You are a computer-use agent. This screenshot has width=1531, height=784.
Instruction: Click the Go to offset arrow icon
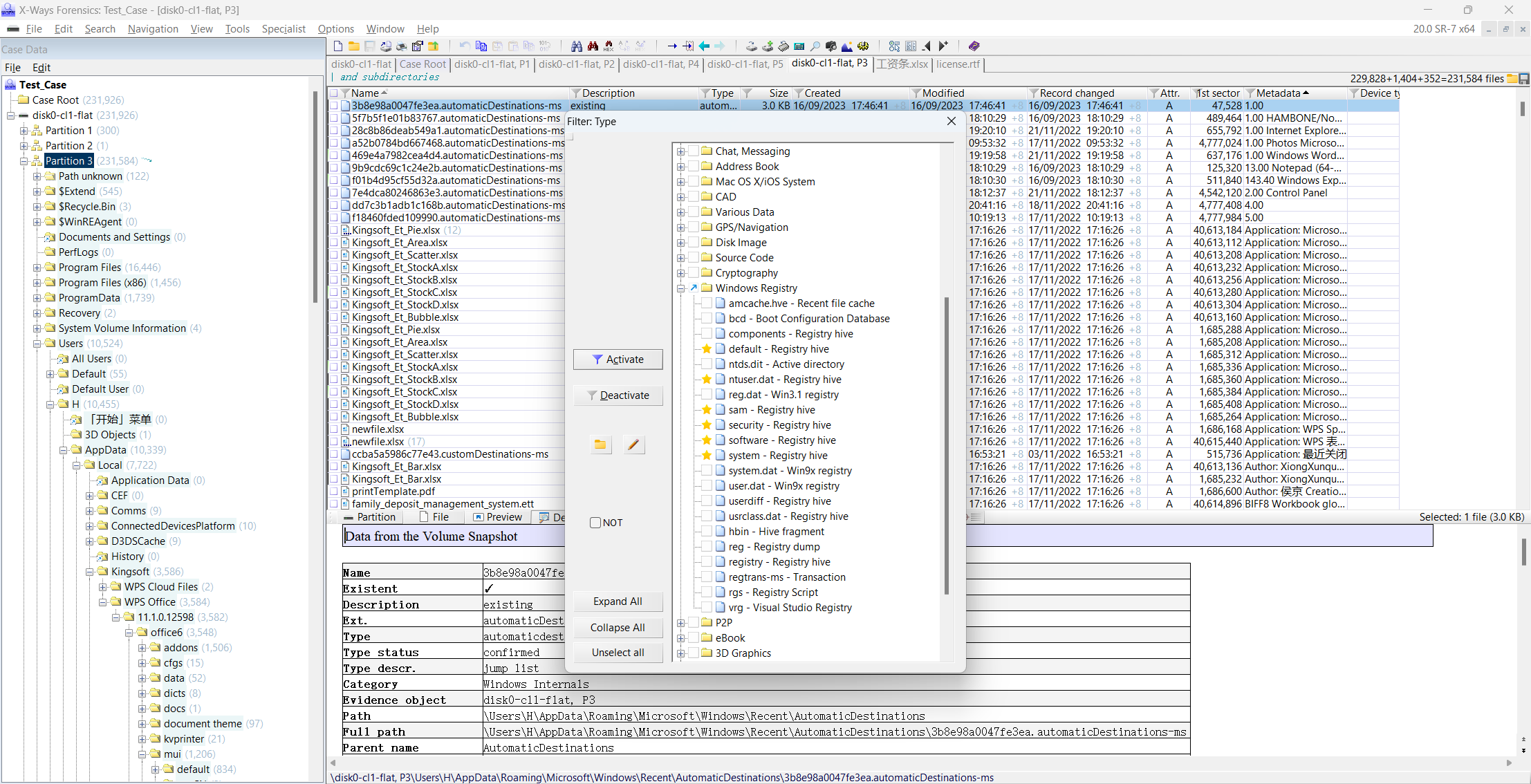pos(672,46)
